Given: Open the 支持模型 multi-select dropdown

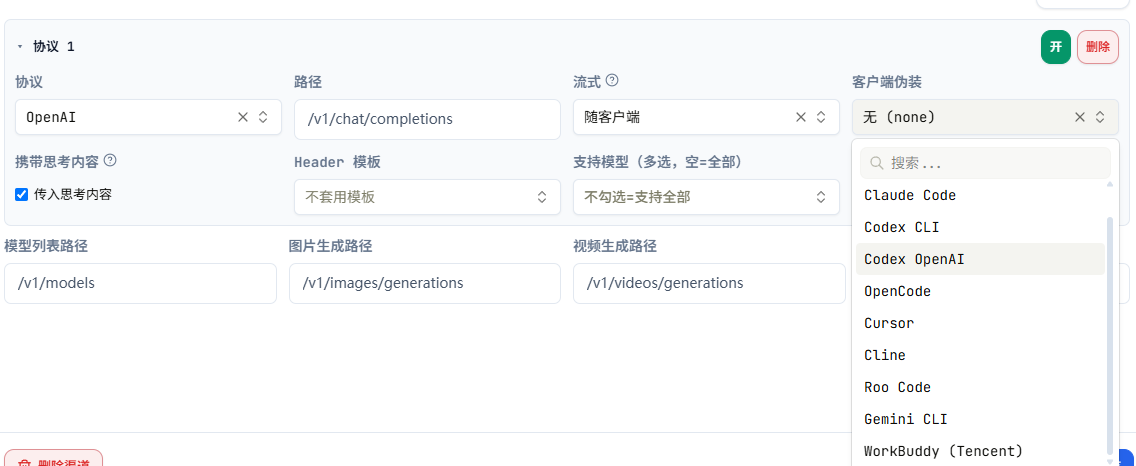Looking at the screenshot, I should click(x=706, y=196).
